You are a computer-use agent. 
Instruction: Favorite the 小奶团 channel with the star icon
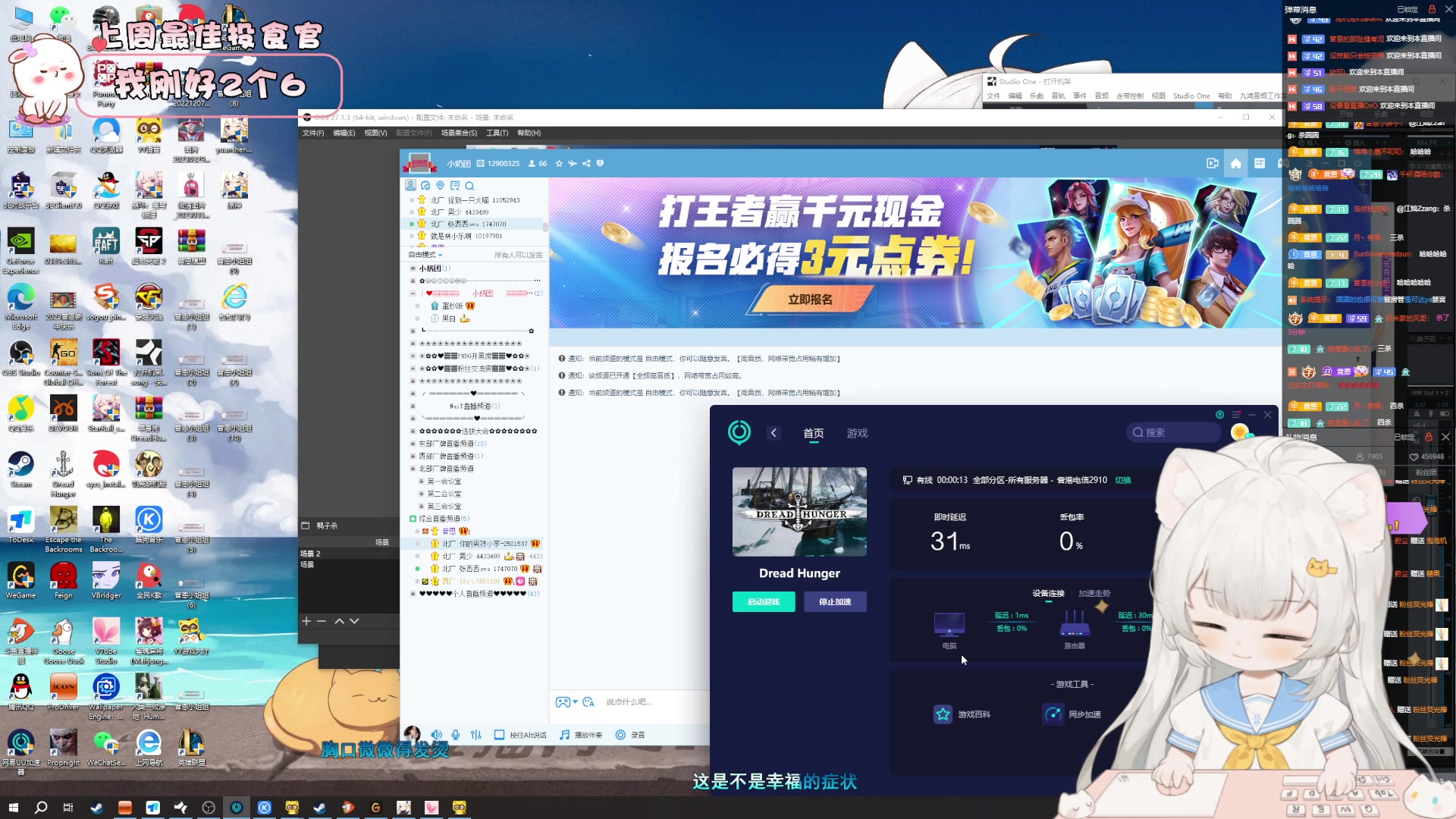[559, 163]
